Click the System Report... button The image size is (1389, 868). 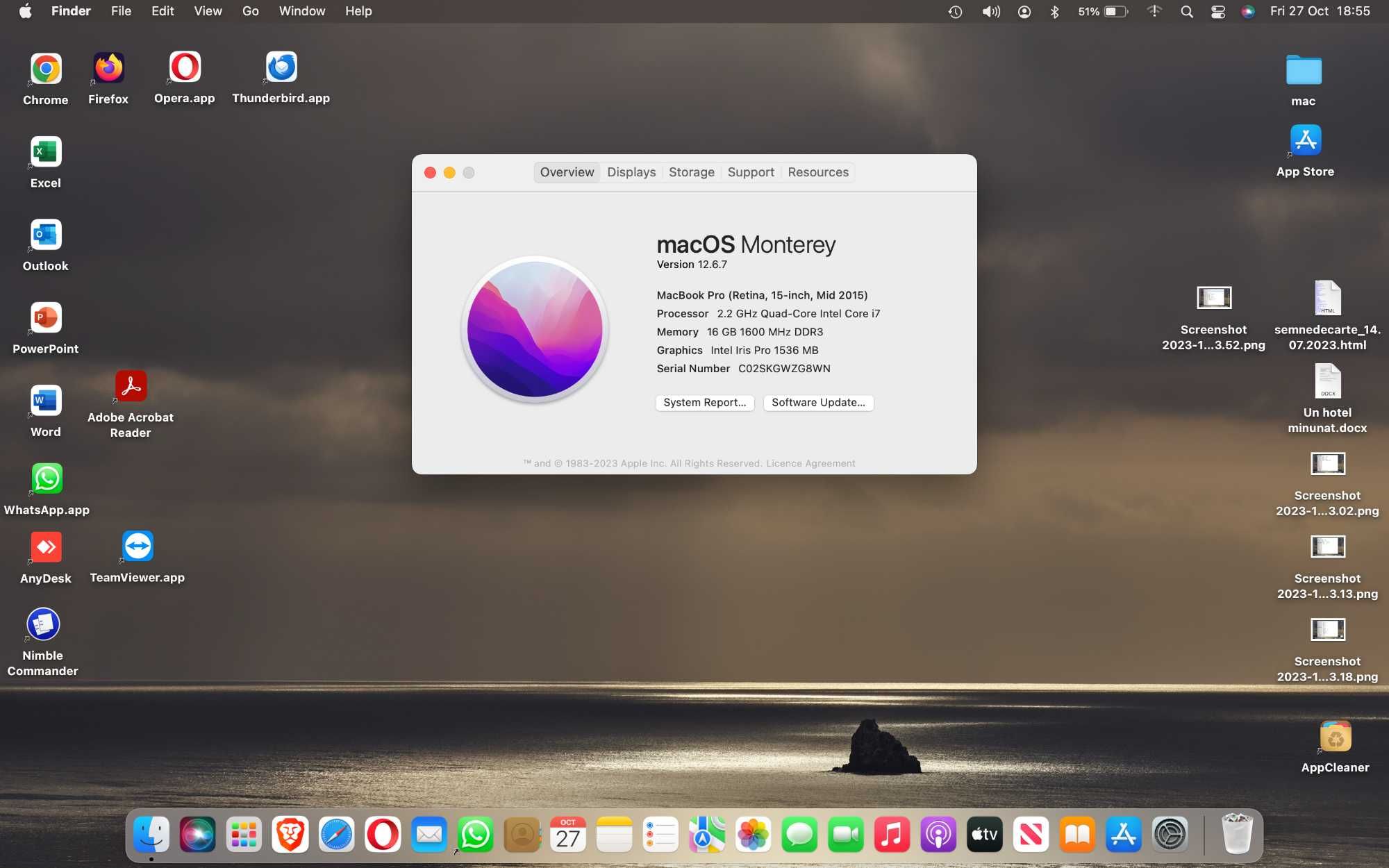click(x=705, y=403)
